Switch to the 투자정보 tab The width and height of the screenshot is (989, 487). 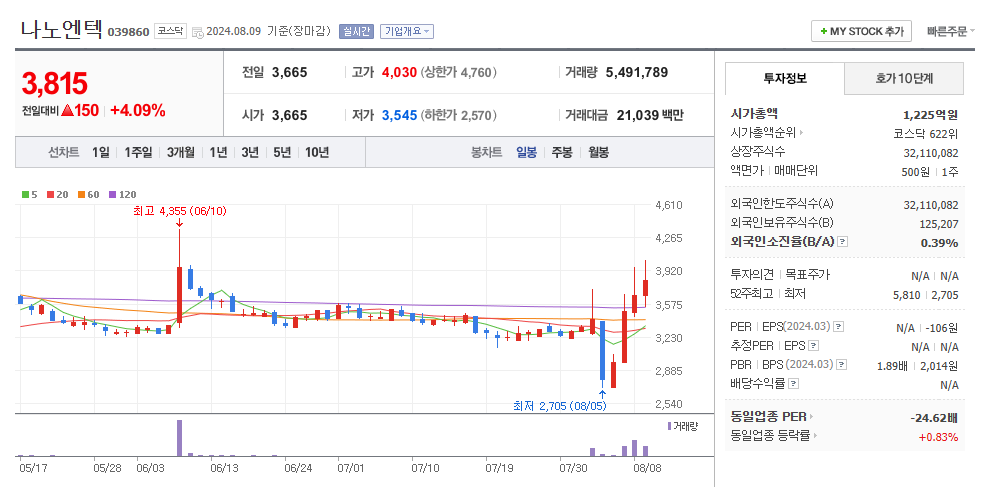click(x=785, y=78)
